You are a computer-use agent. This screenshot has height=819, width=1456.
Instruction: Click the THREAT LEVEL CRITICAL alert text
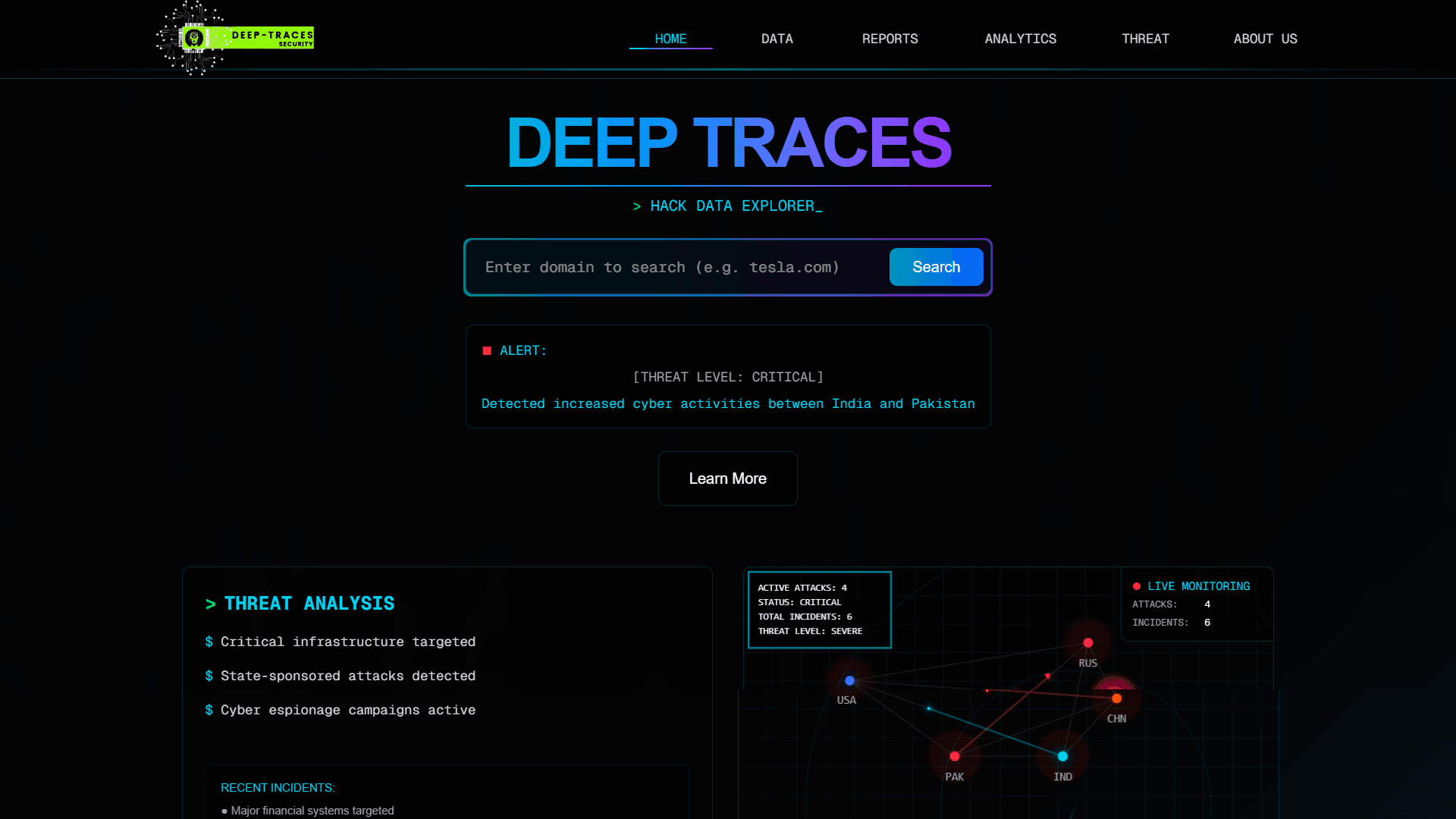[728, 377]
